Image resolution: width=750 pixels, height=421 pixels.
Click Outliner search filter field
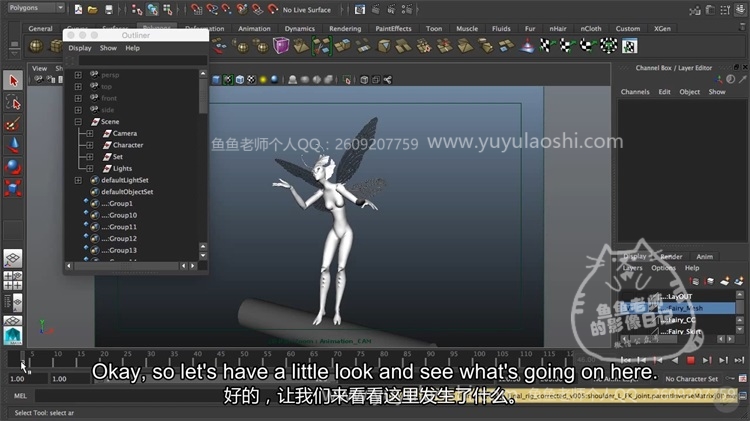click(x=143, y=60)
